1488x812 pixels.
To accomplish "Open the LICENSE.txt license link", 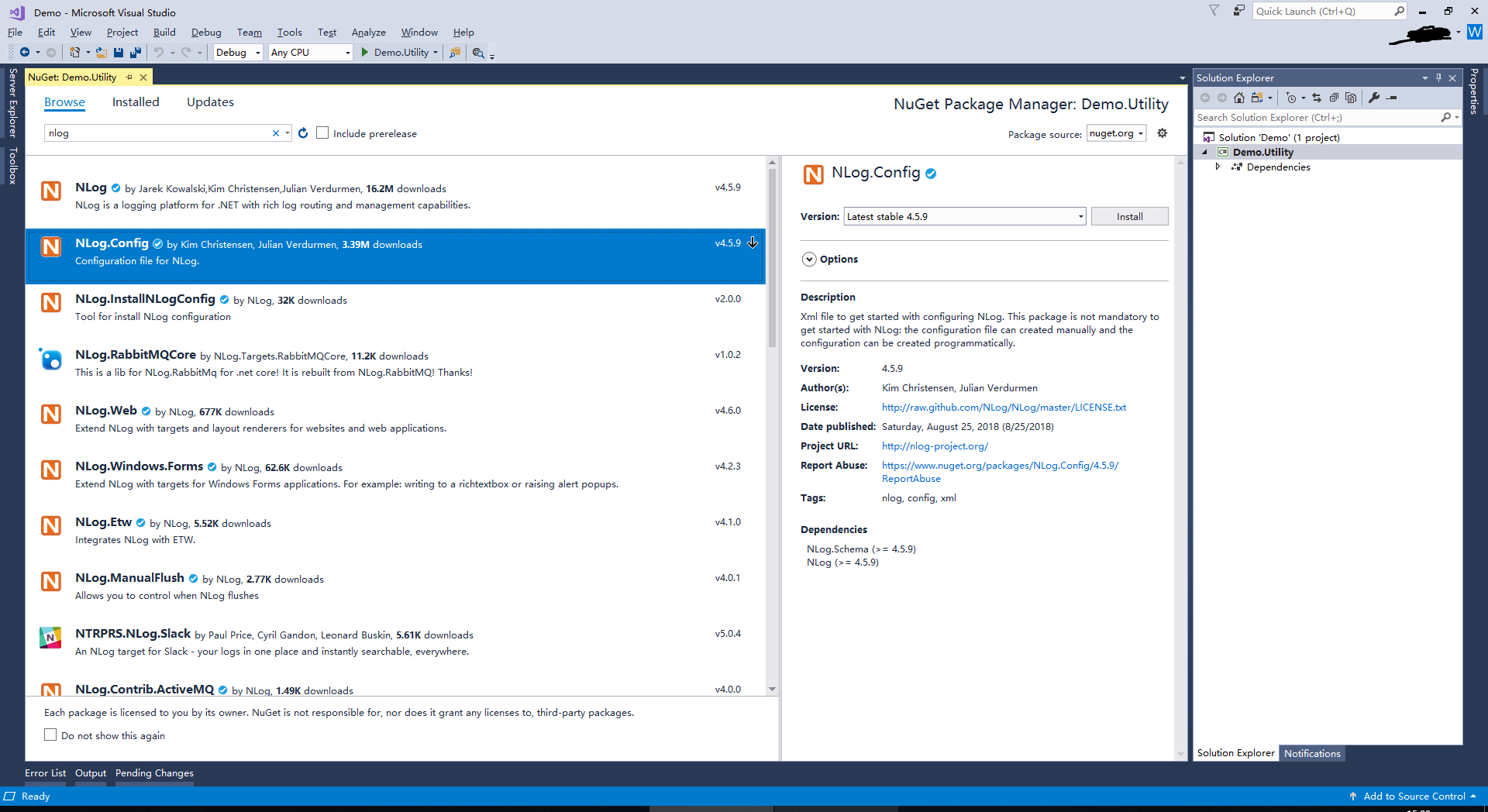I will 1004,408.
